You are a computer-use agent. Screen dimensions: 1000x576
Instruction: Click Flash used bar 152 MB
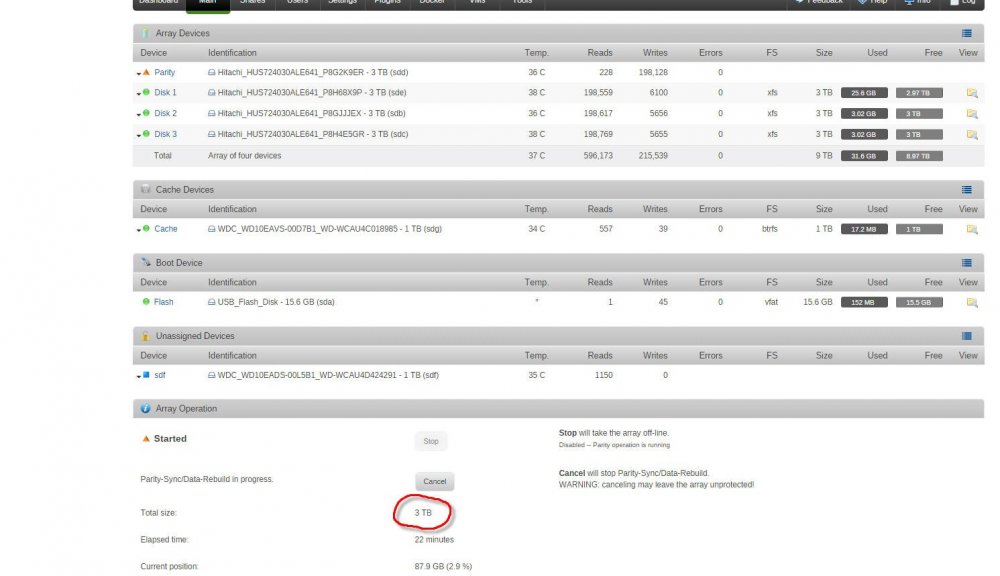pos(864,302)
